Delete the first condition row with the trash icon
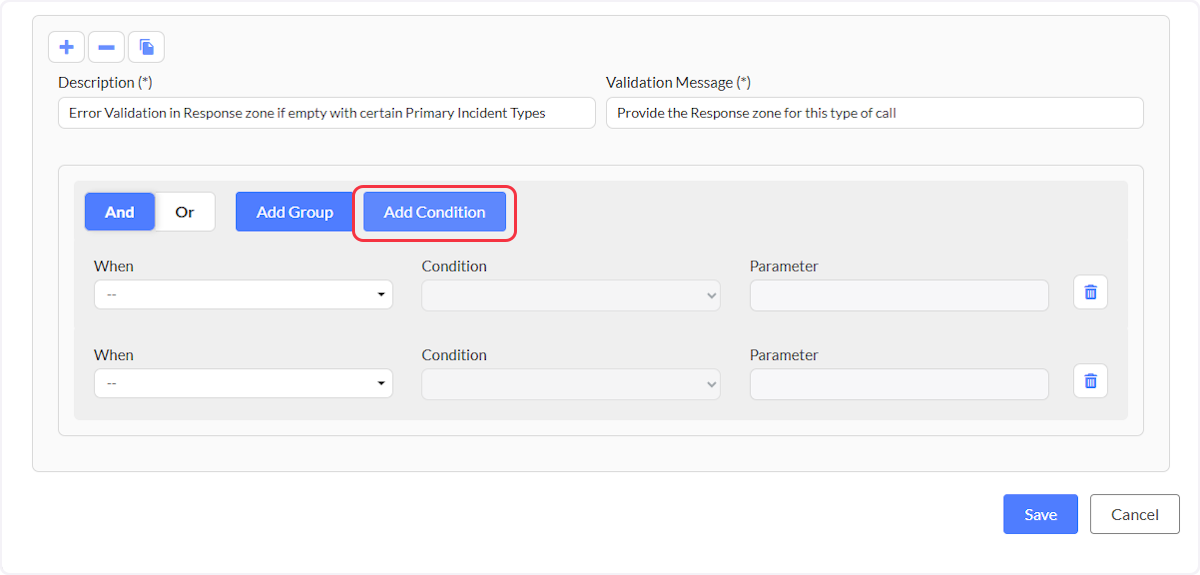 (1091, 292)
